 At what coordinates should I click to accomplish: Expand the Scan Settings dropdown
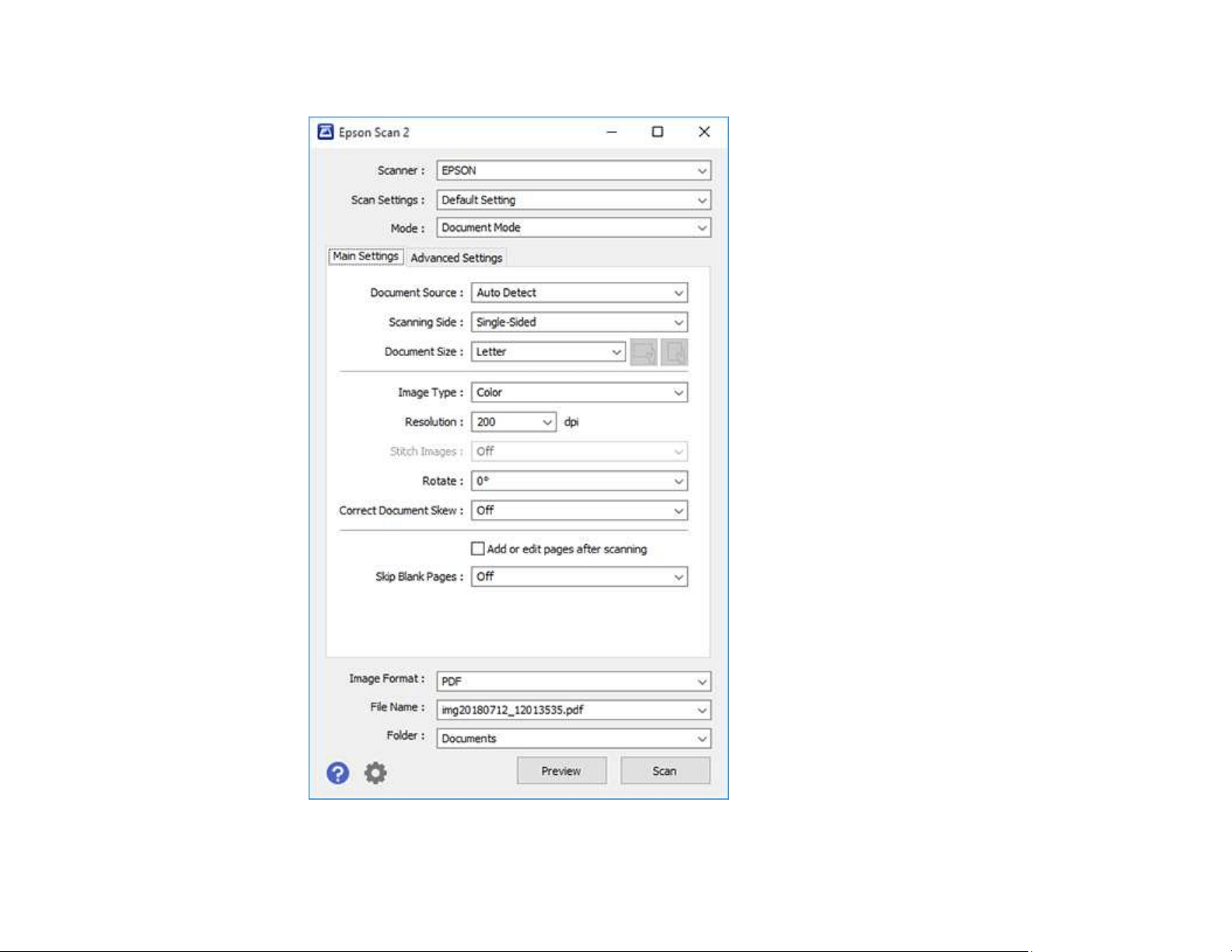click(x=574, y=200)
